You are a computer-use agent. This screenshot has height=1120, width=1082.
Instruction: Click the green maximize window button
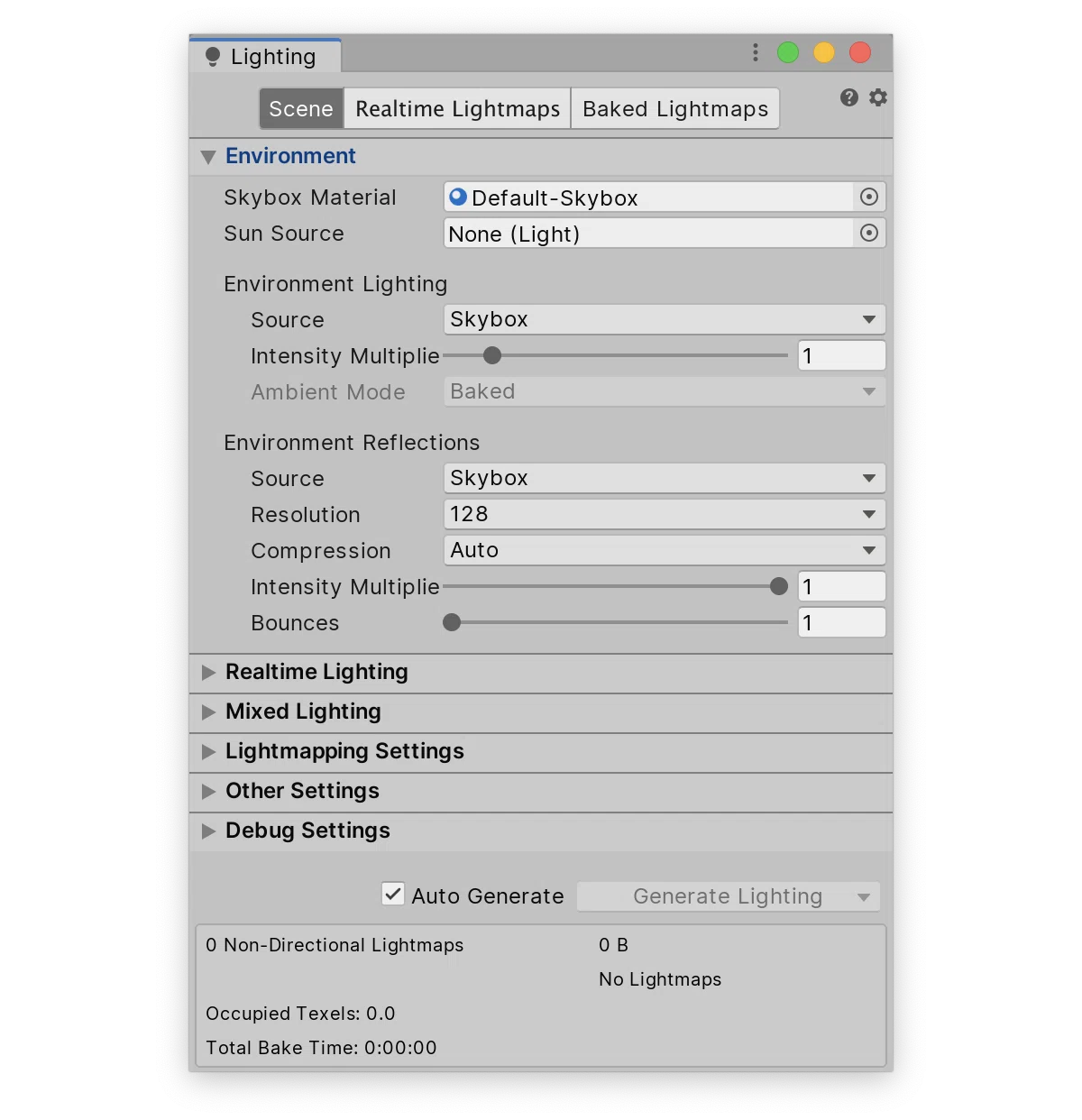click(x=788, y=52)
